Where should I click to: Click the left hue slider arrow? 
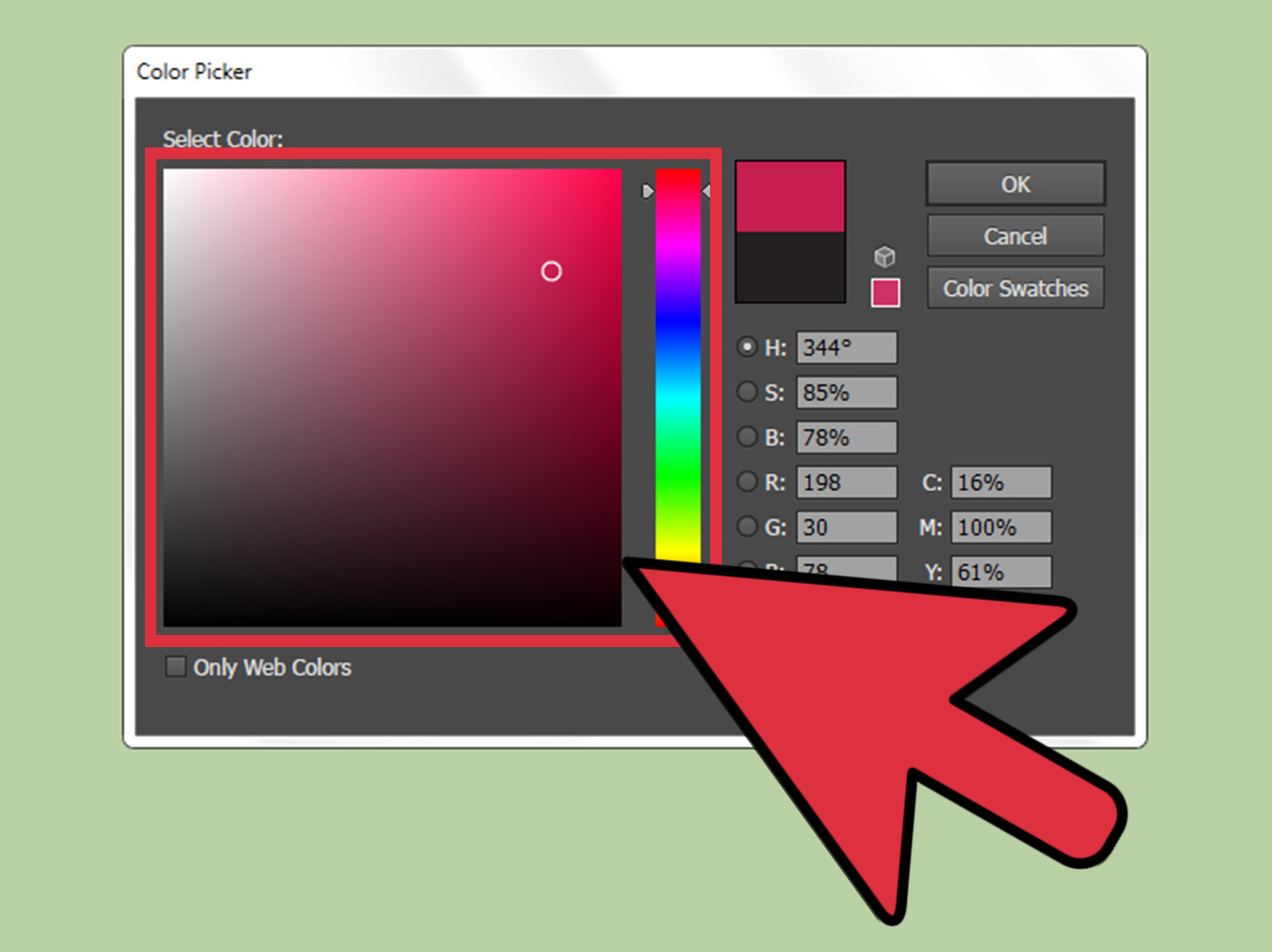pos(648,192)
